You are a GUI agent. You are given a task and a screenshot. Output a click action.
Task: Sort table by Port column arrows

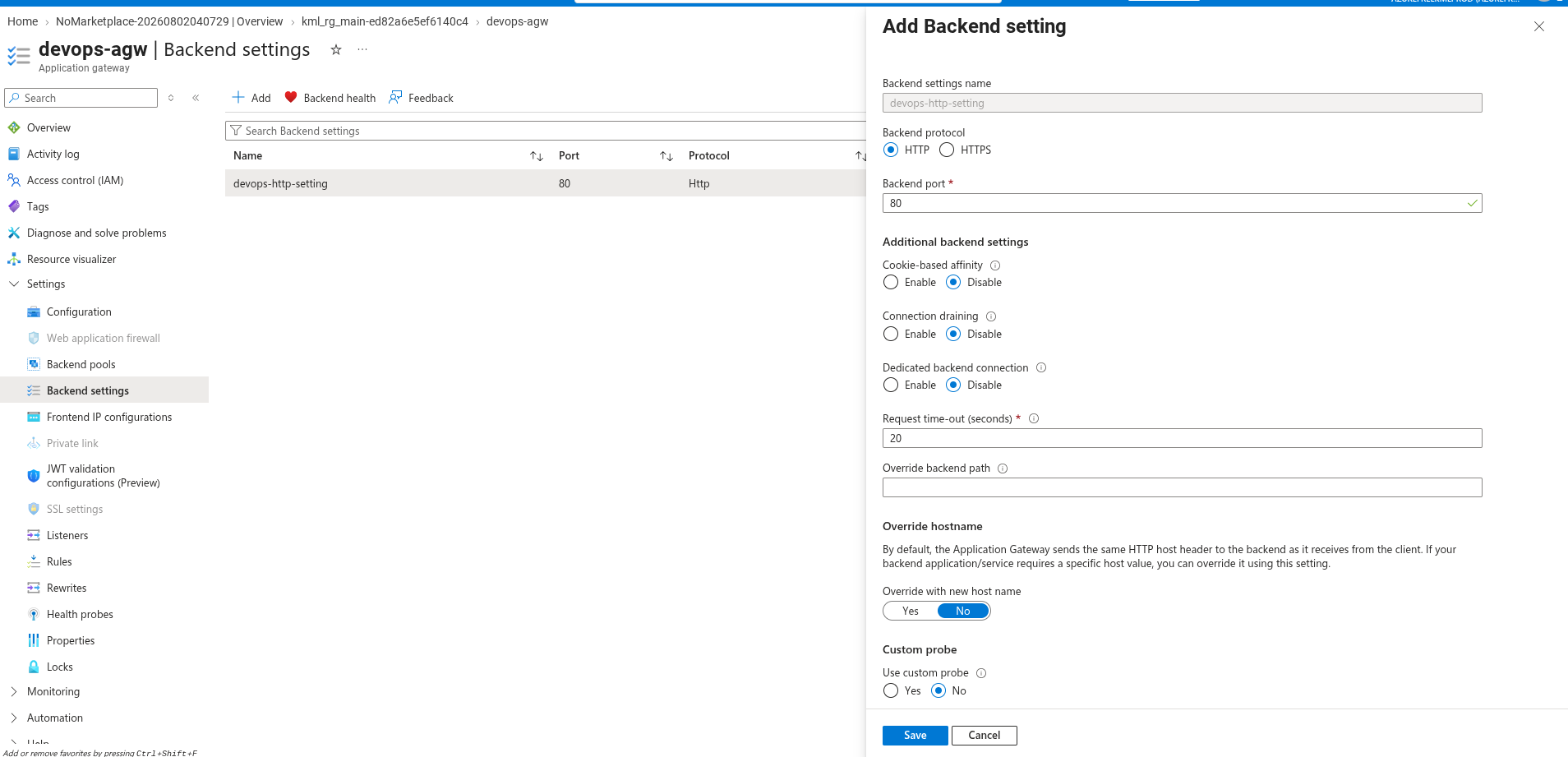(666, 156)
